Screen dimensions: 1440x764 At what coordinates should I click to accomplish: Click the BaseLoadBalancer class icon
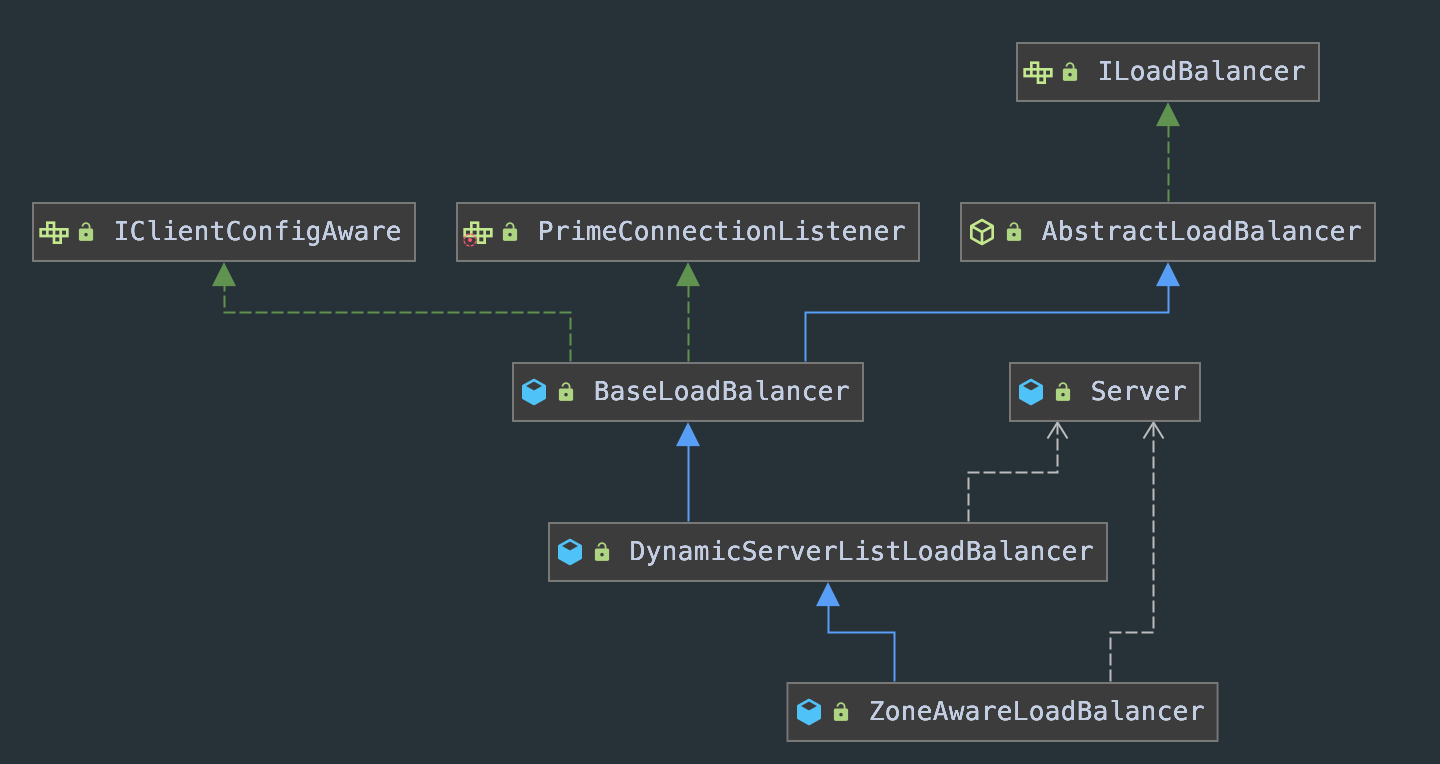click(534, 392)
